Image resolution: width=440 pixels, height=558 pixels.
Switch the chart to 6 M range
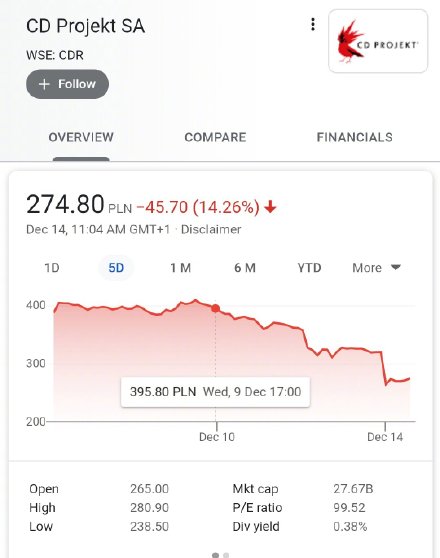[x=245, y=268]
